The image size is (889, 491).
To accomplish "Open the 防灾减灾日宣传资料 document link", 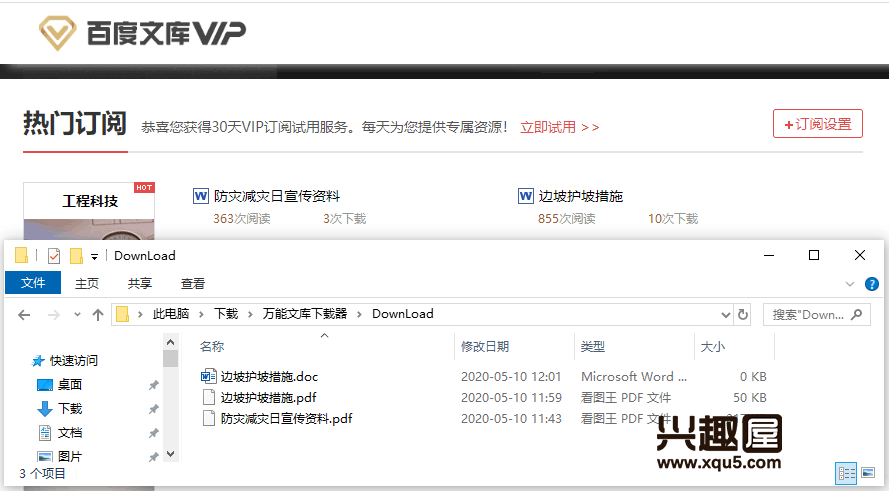I will click(277, 196).
